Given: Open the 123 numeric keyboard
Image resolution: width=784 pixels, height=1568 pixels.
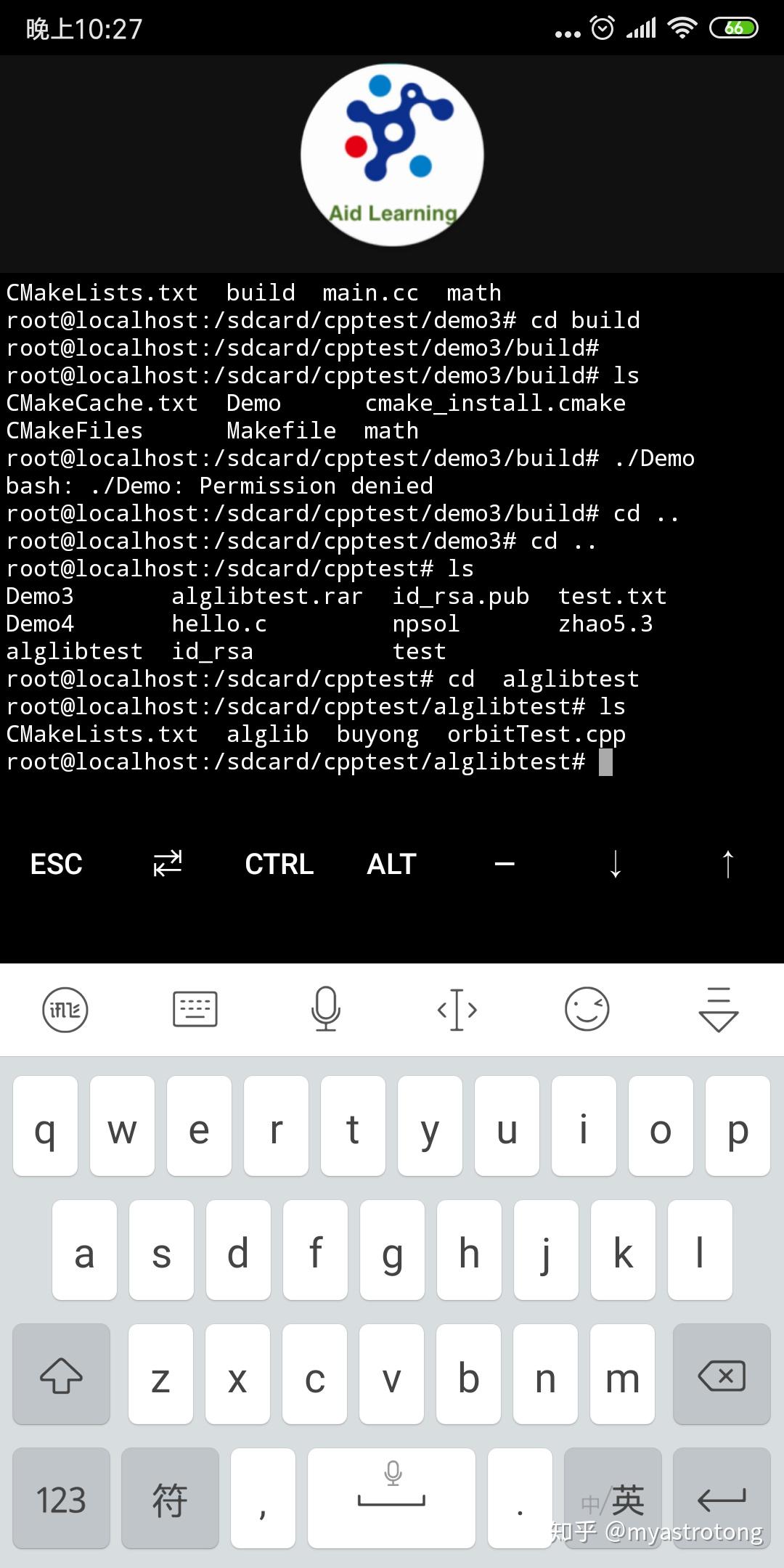Looking at the screenshot, I should pyautogui.click(x=61, y=1500).
